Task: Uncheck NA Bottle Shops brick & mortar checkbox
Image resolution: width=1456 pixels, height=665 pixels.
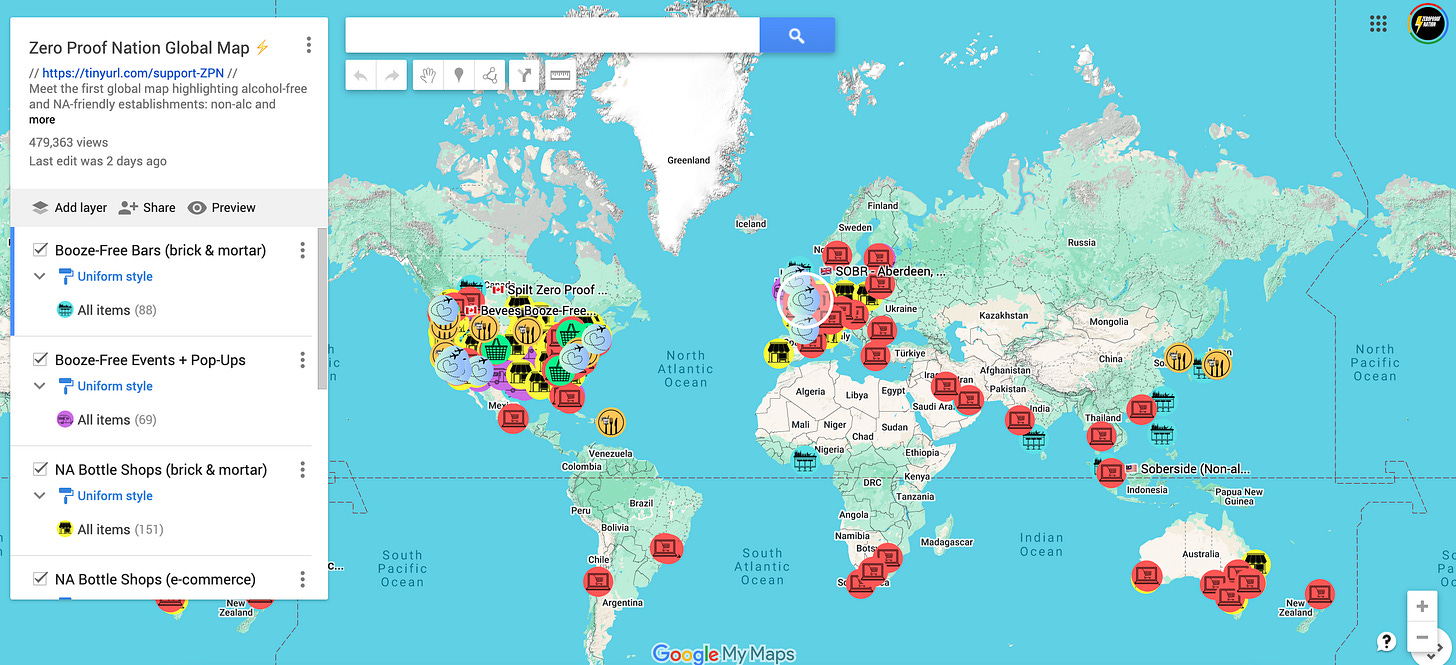Action: coord(41,470)
